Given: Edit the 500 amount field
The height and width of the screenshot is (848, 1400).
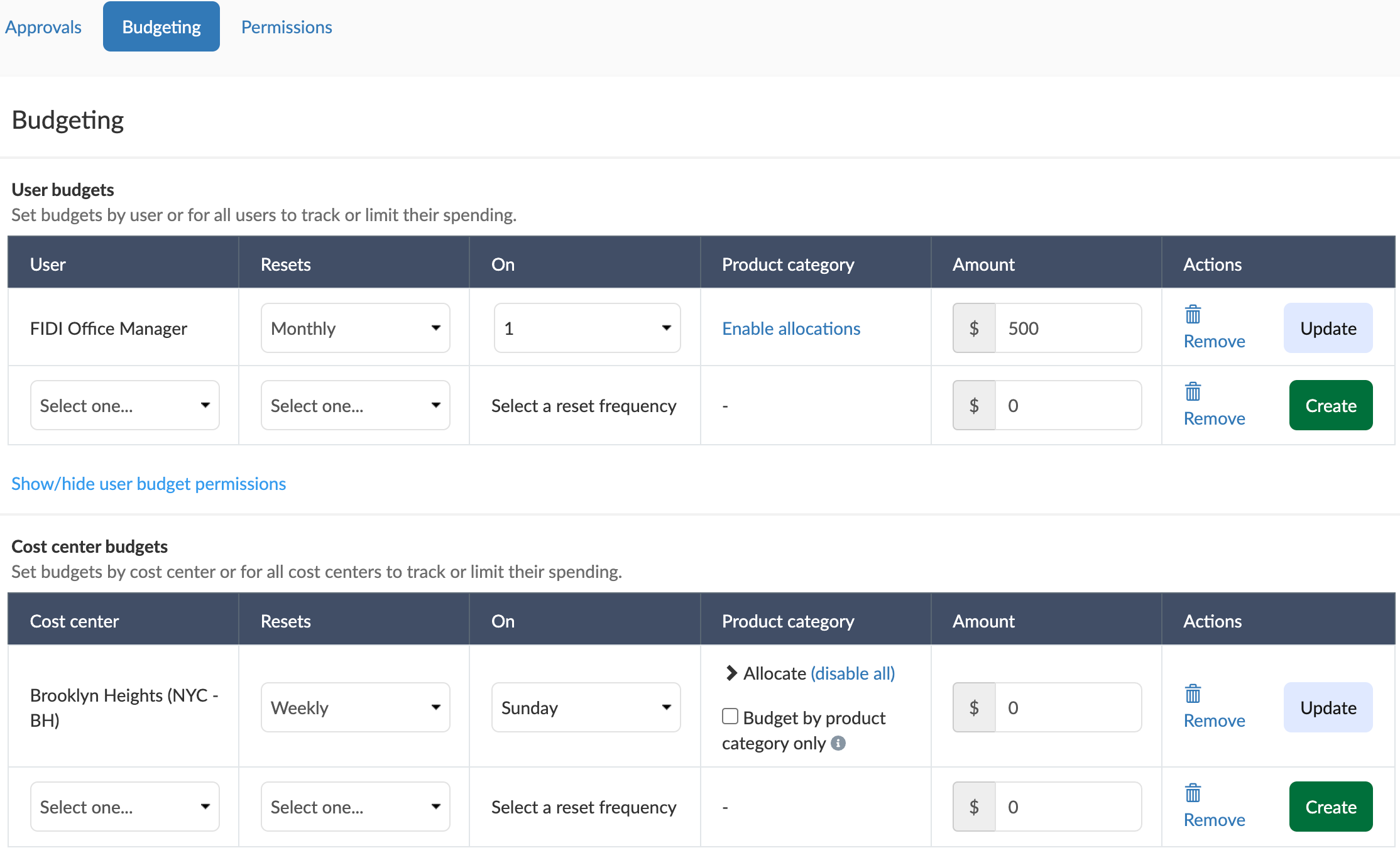Looking at the screenshot, I should pyautogui.click(x=1068, y=328).
